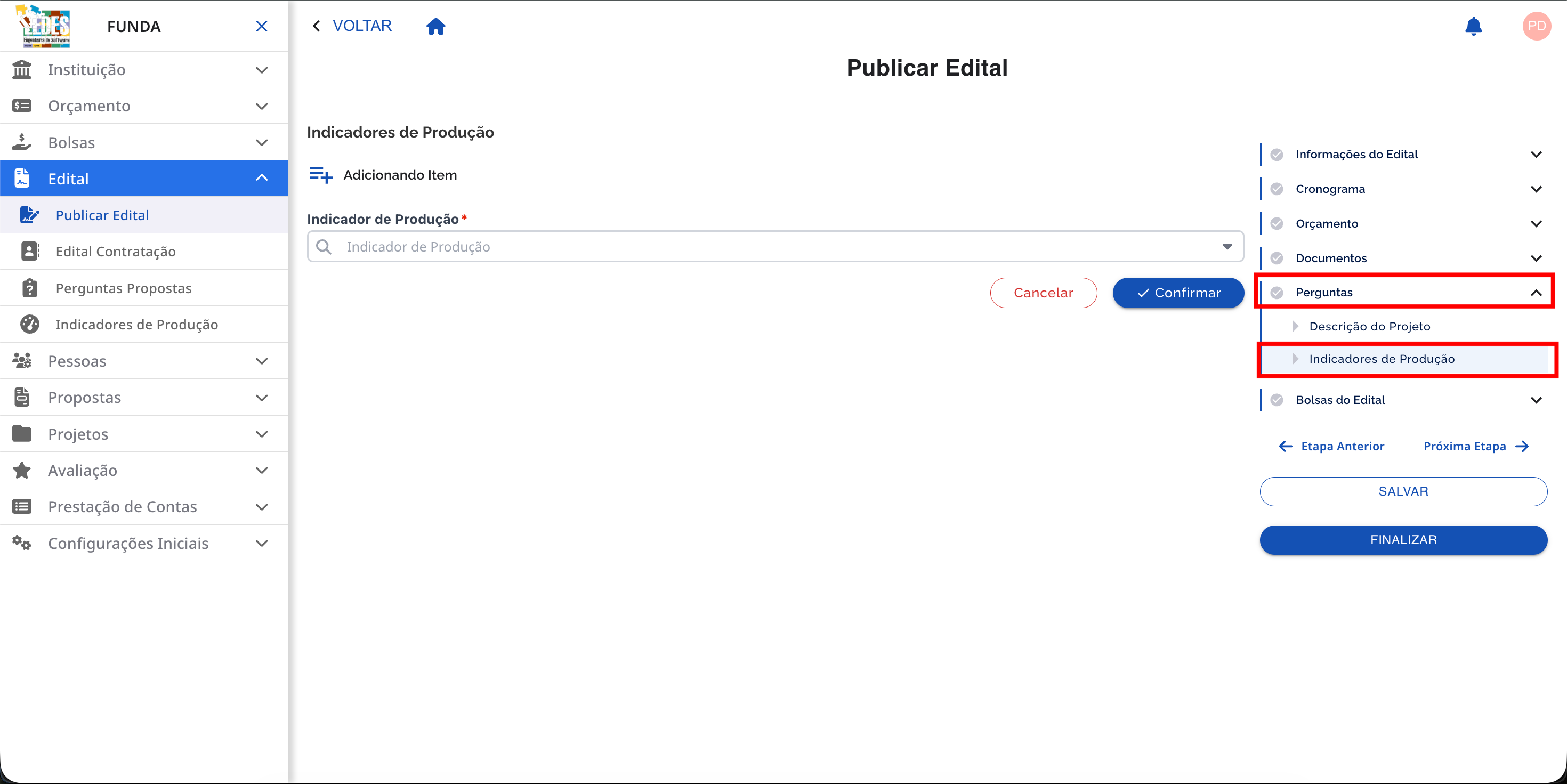
Task: Select Descrição do Projeto sub-step
Action: coord(1404,327)
